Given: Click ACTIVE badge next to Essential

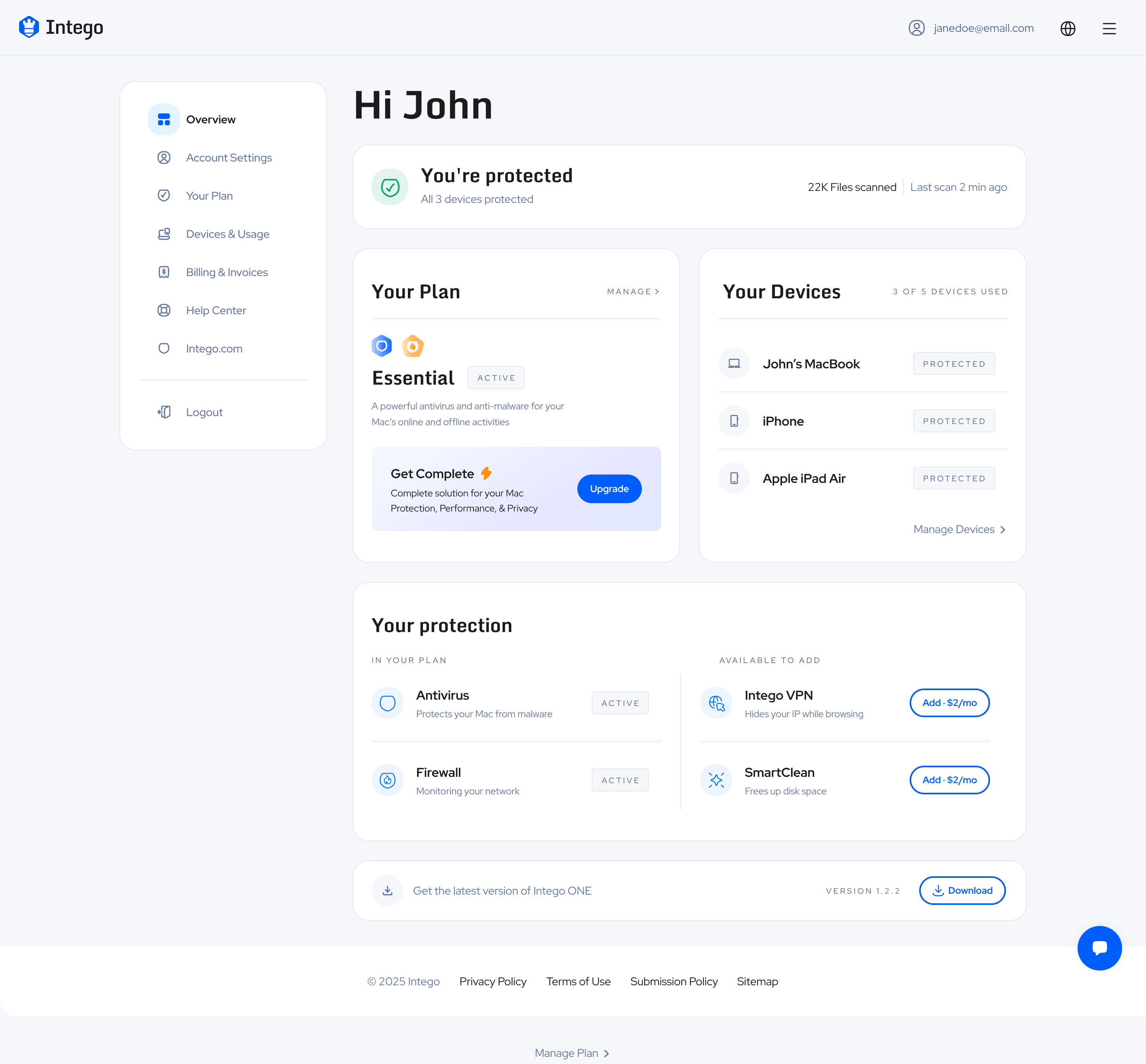Looking at the screenshot, I should (495, 377).
